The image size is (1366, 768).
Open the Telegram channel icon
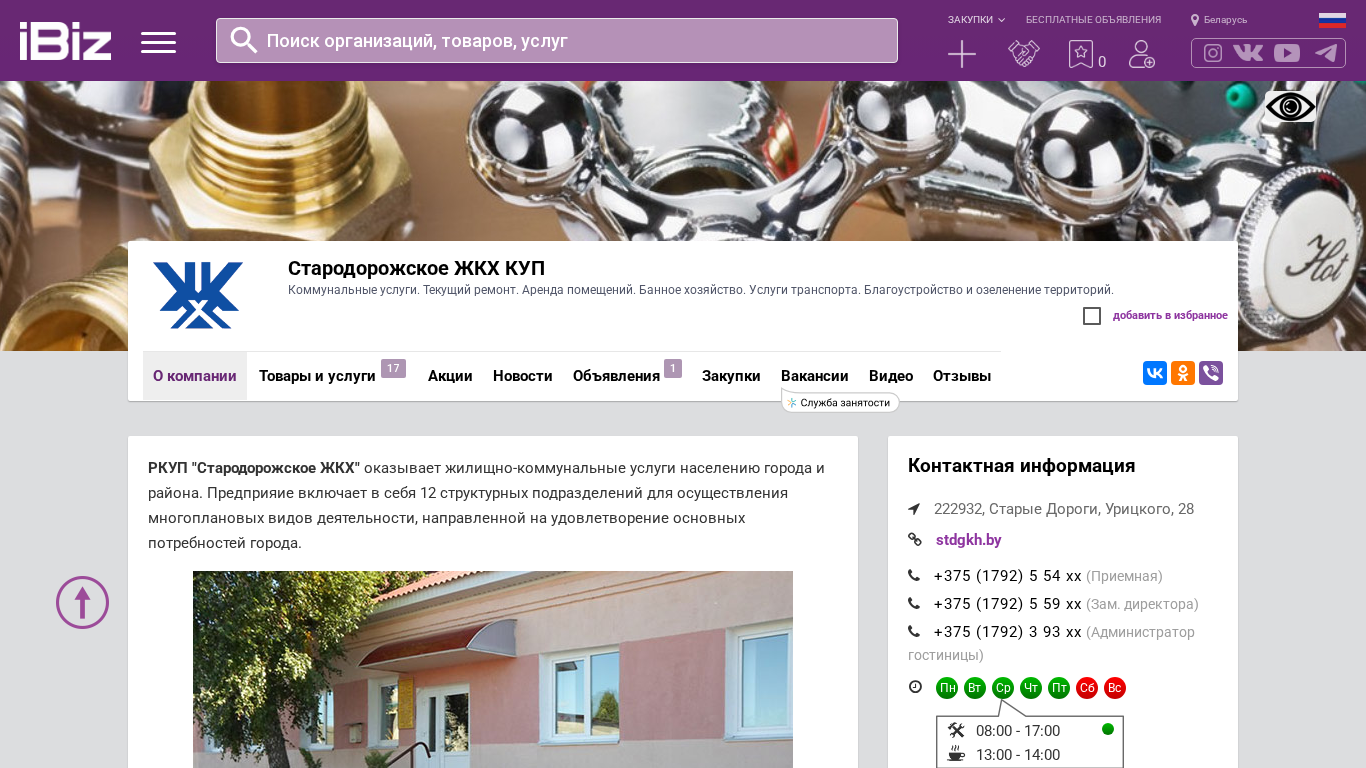click(1326, 53)
